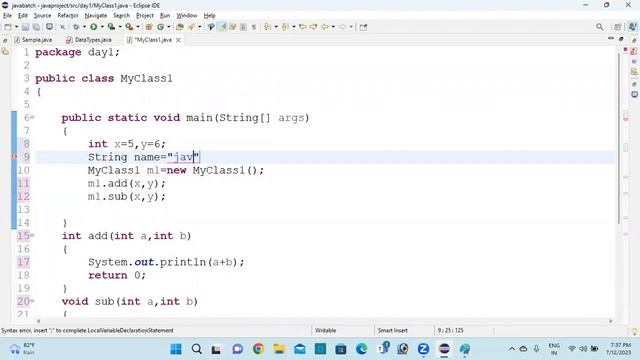Click the tip lightbulb in status bar
The width and height of the screenshot is (640, 360).
(634, 331)
